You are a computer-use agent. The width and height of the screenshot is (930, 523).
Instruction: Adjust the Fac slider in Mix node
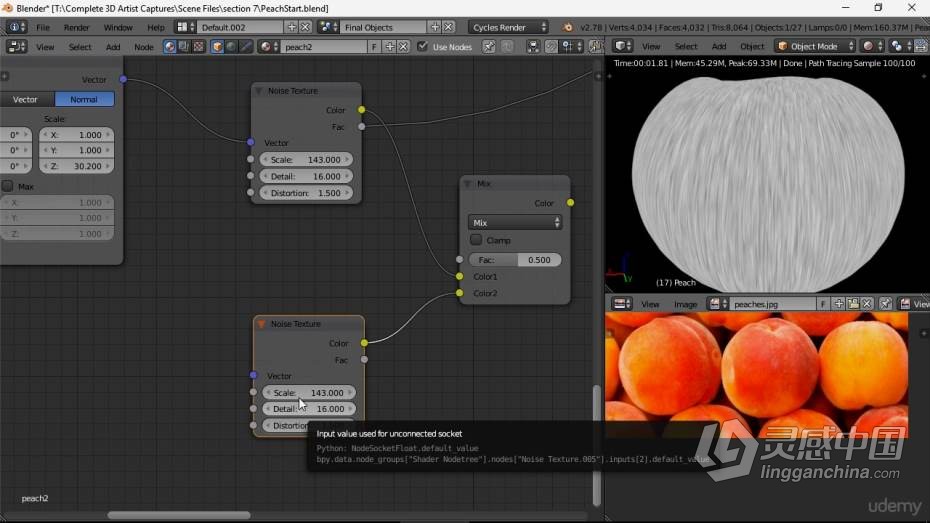tap(515, 260)
